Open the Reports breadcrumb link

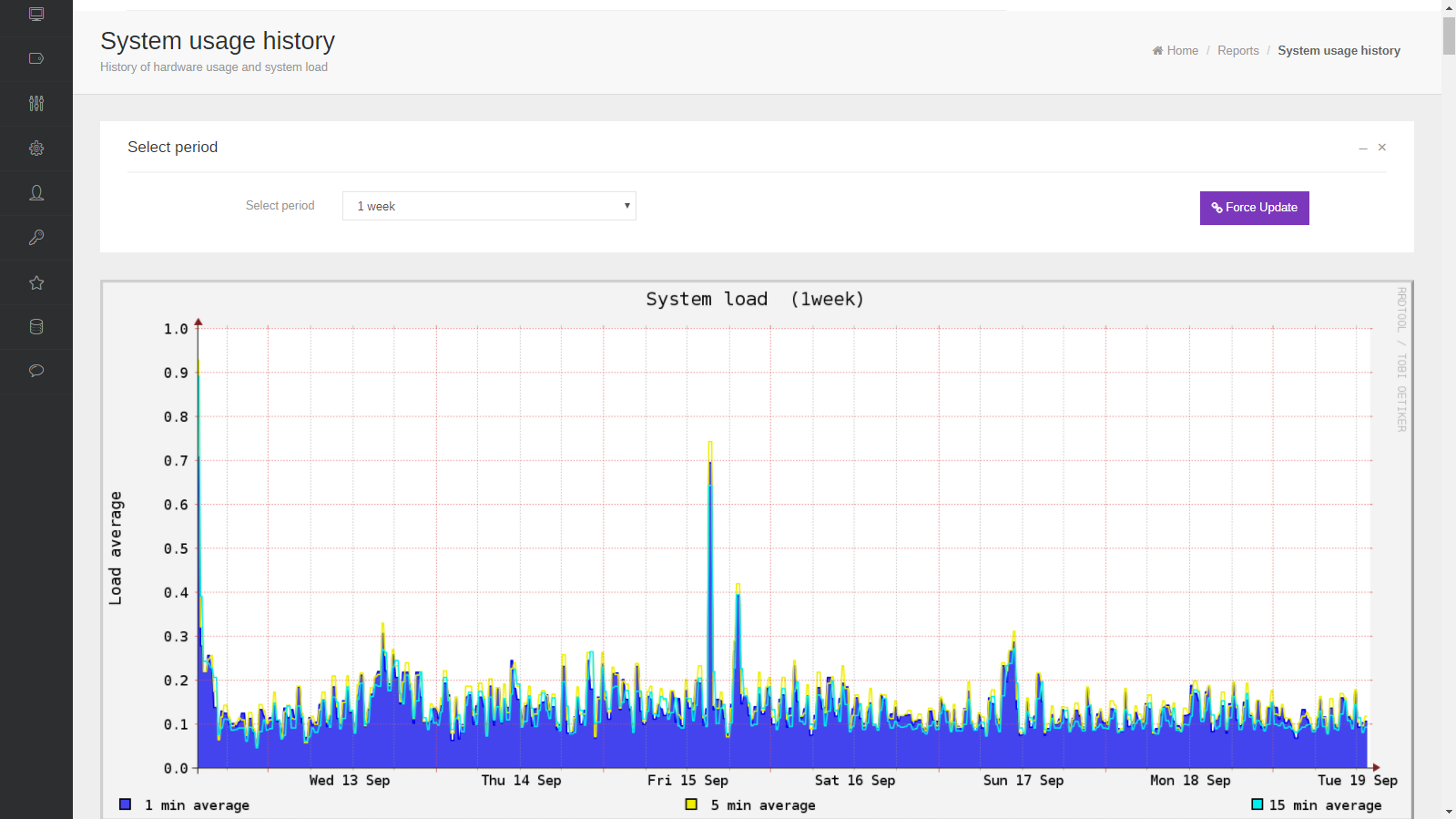pos(1237,51)
